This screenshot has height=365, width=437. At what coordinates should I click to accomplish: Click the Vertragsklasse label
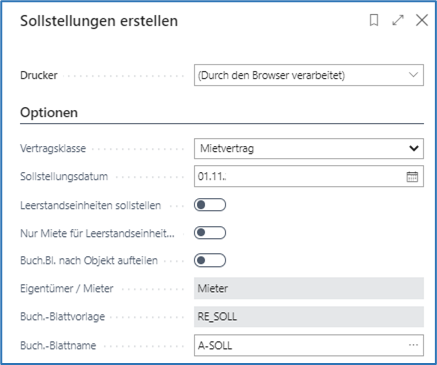click(53, 148)
